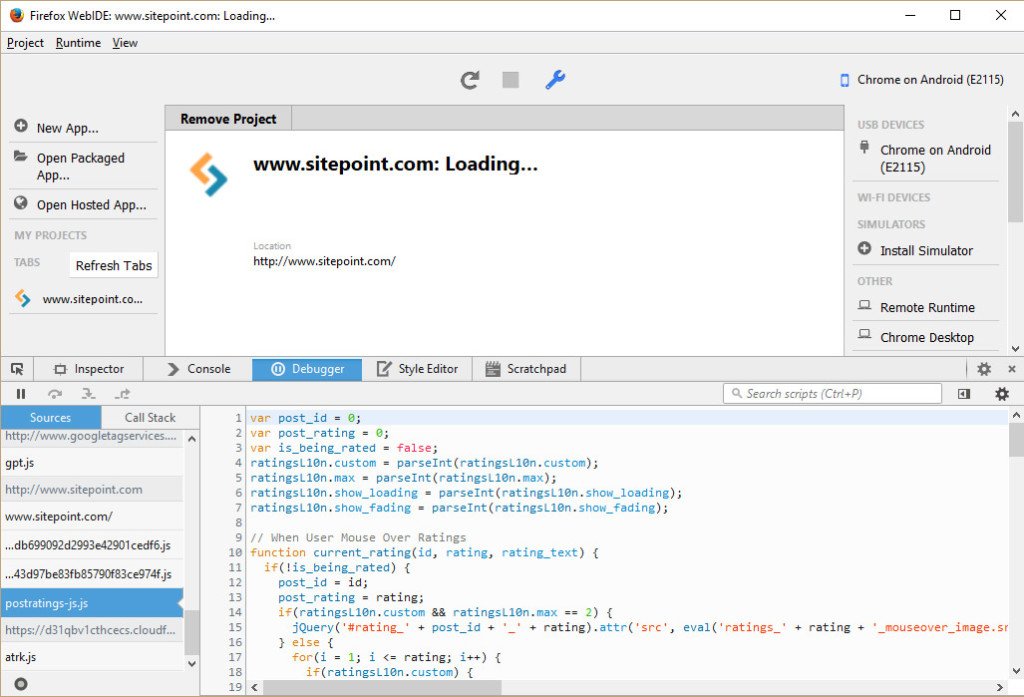Select the Sources pane tab
Viewport: 1024px width, 697px height.
point(51,418)
